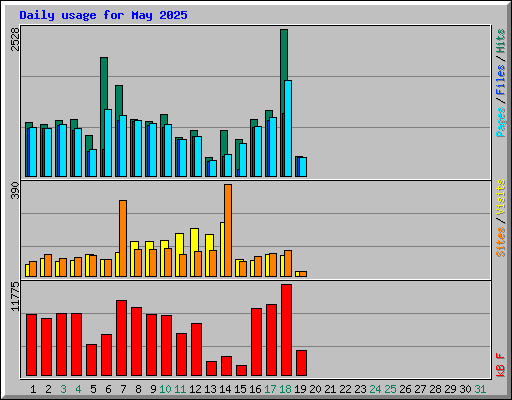The width and height of the screenshot is (512, 400).
Task: Click day 22 on the x-axis
Action: click(345, 389)
